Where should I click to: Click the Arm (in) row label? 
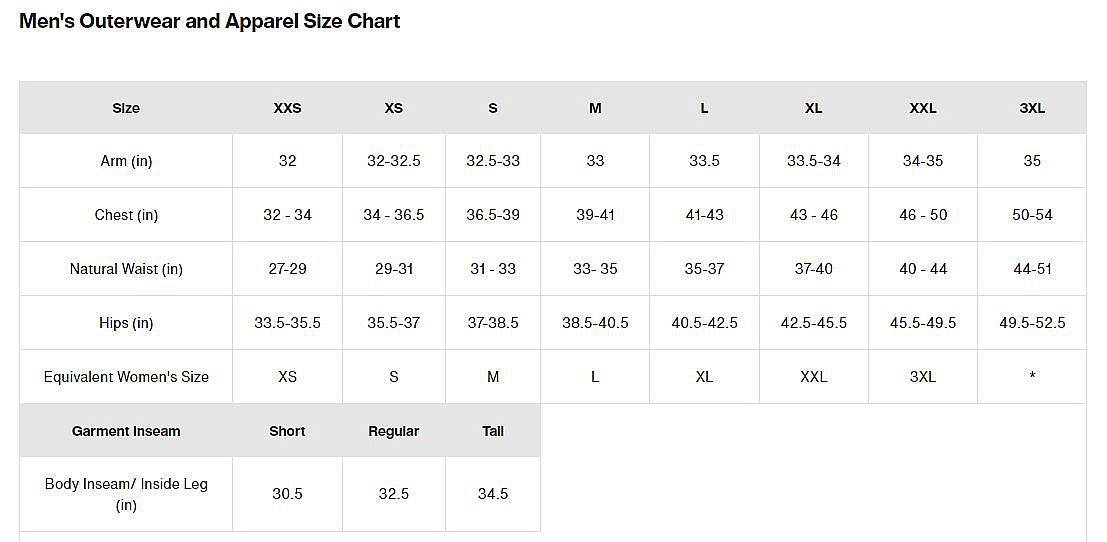pos(126,161)
